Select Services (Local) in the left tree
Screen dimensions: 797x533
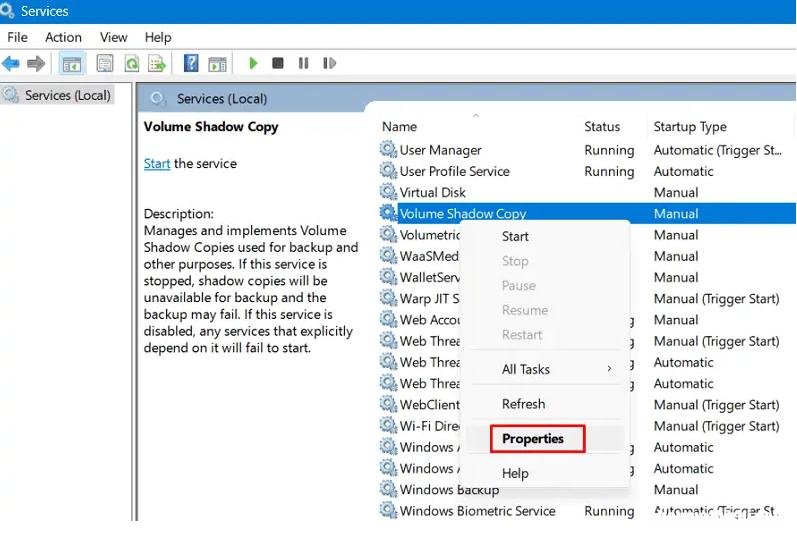click(57, 95)
